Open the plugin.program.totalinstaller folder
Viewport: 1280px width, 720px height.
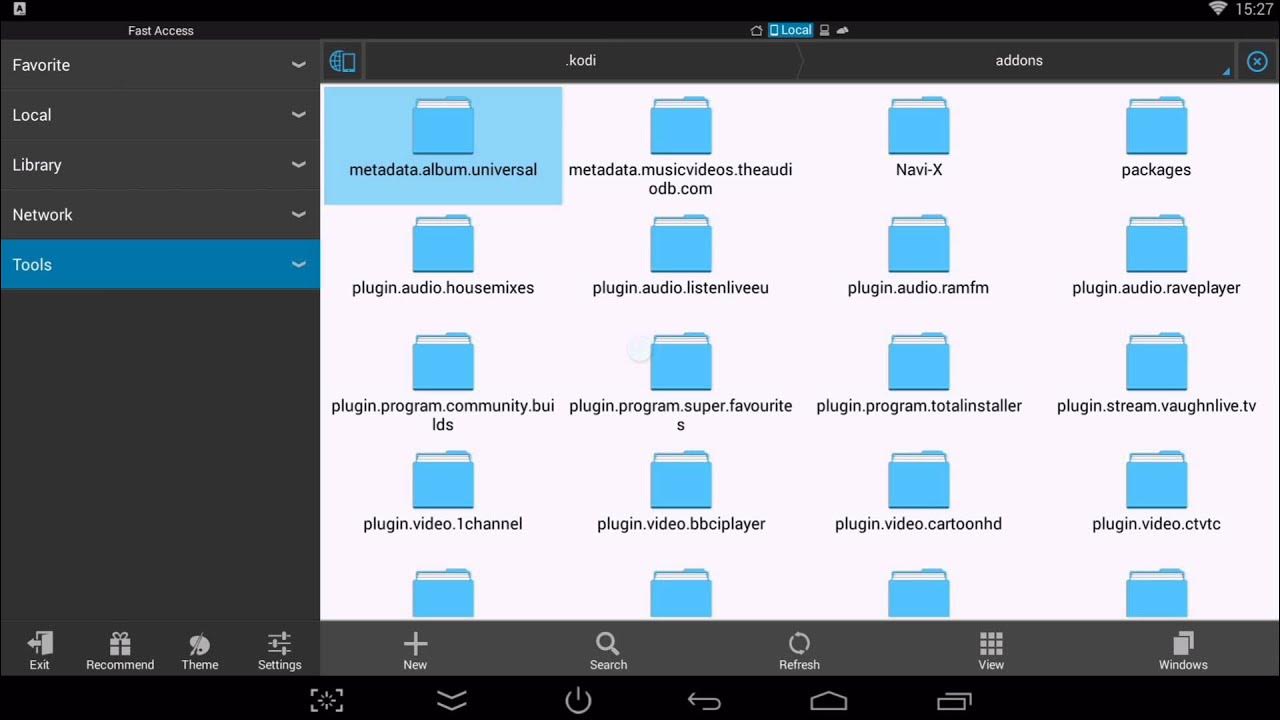(919, 373)
